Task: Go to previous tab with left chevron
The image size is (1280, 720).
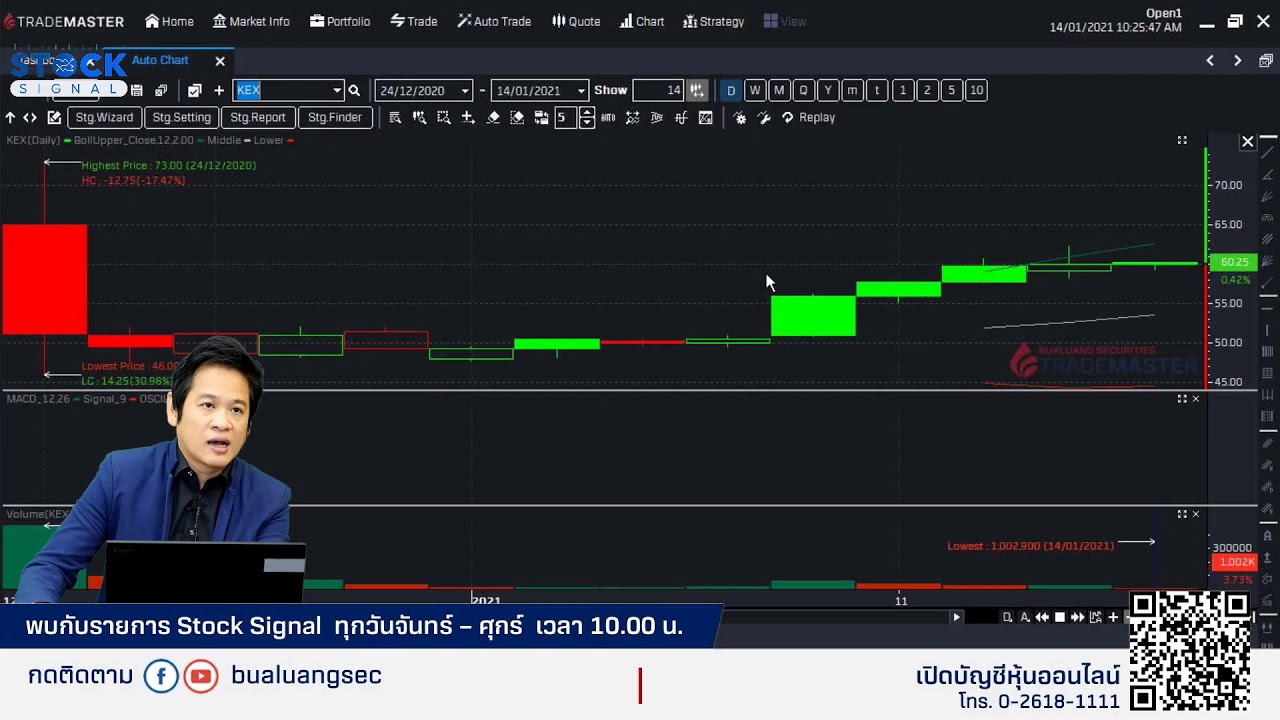Action: click(1210, 61)
